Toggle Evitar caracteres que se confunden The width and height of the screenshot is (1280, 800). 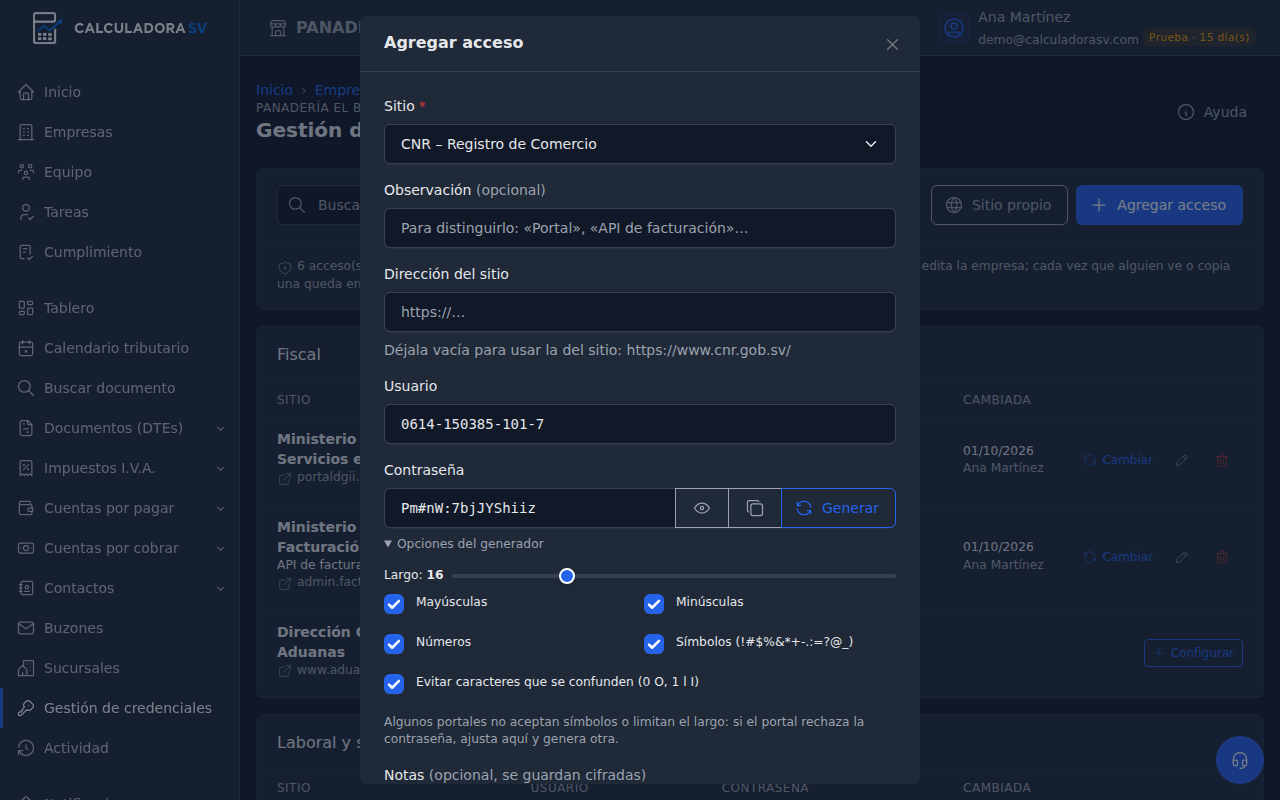pyautogui.click(x=394, y=684)
